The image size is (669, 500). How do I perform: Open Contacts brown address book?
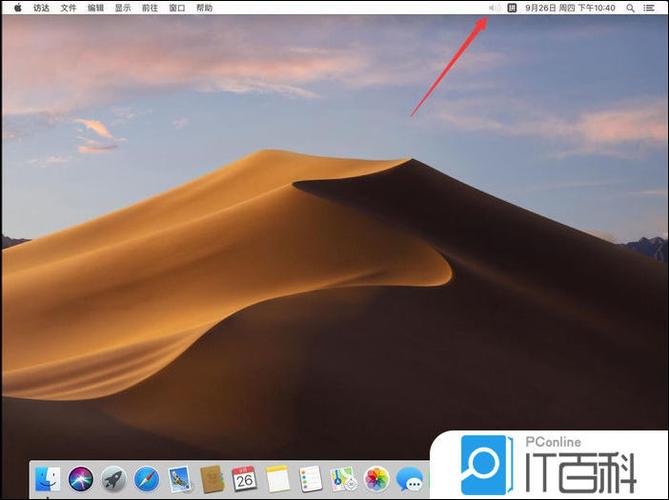[x=212, y=479]
